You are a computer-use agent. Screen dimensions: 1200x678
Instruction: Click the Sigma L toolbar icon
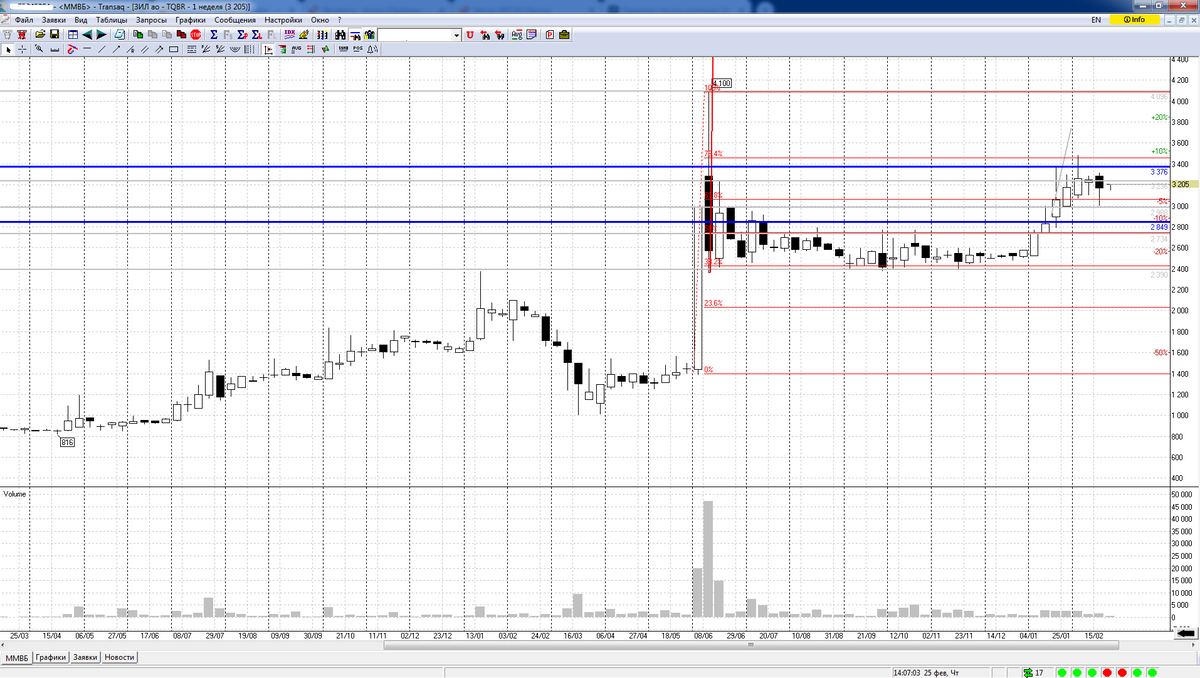(257, 35)
